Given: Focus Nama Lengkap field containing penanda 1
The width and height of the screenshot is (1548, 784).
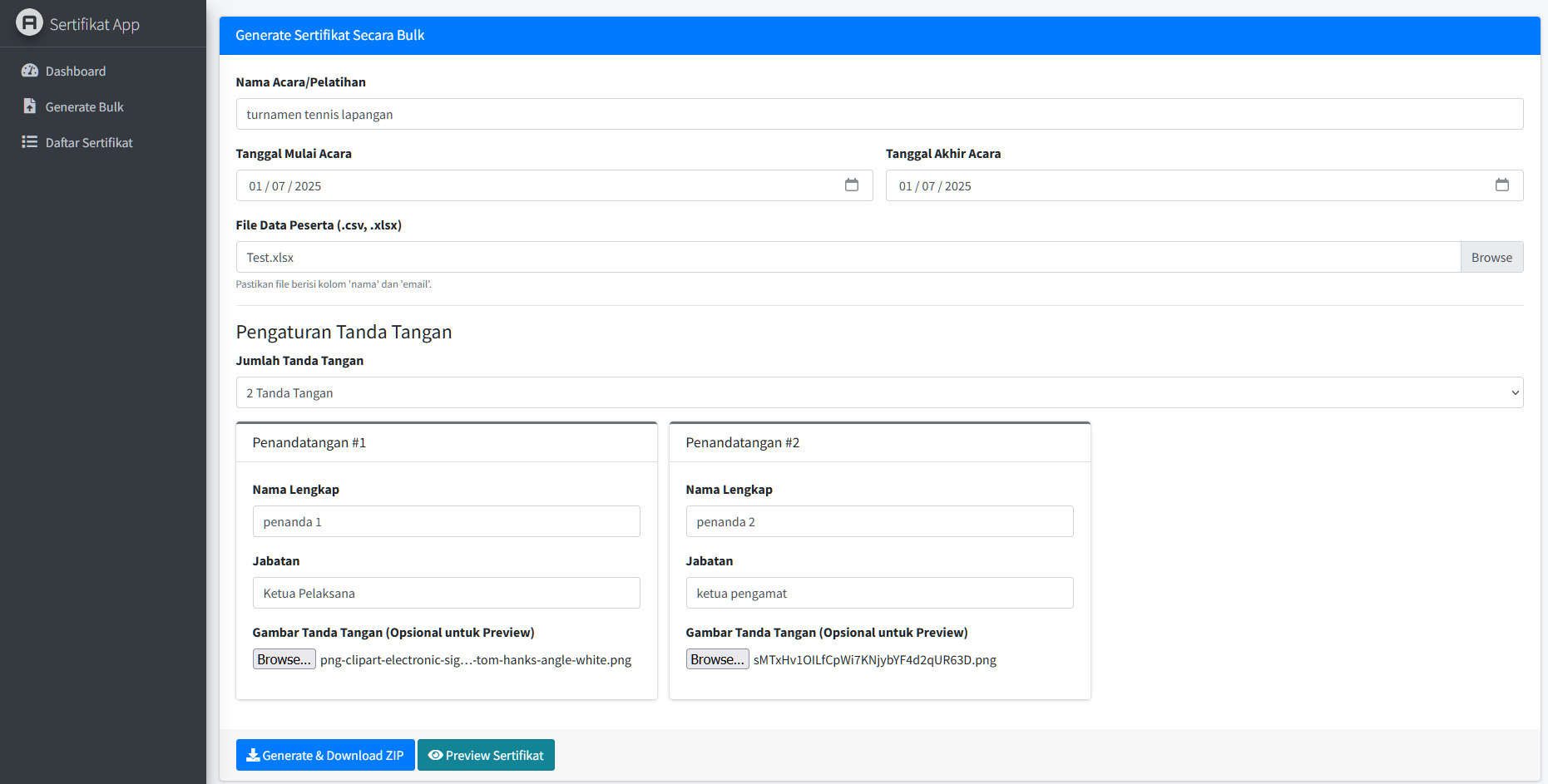Looking at the screenshot, I should pos(446,521).
